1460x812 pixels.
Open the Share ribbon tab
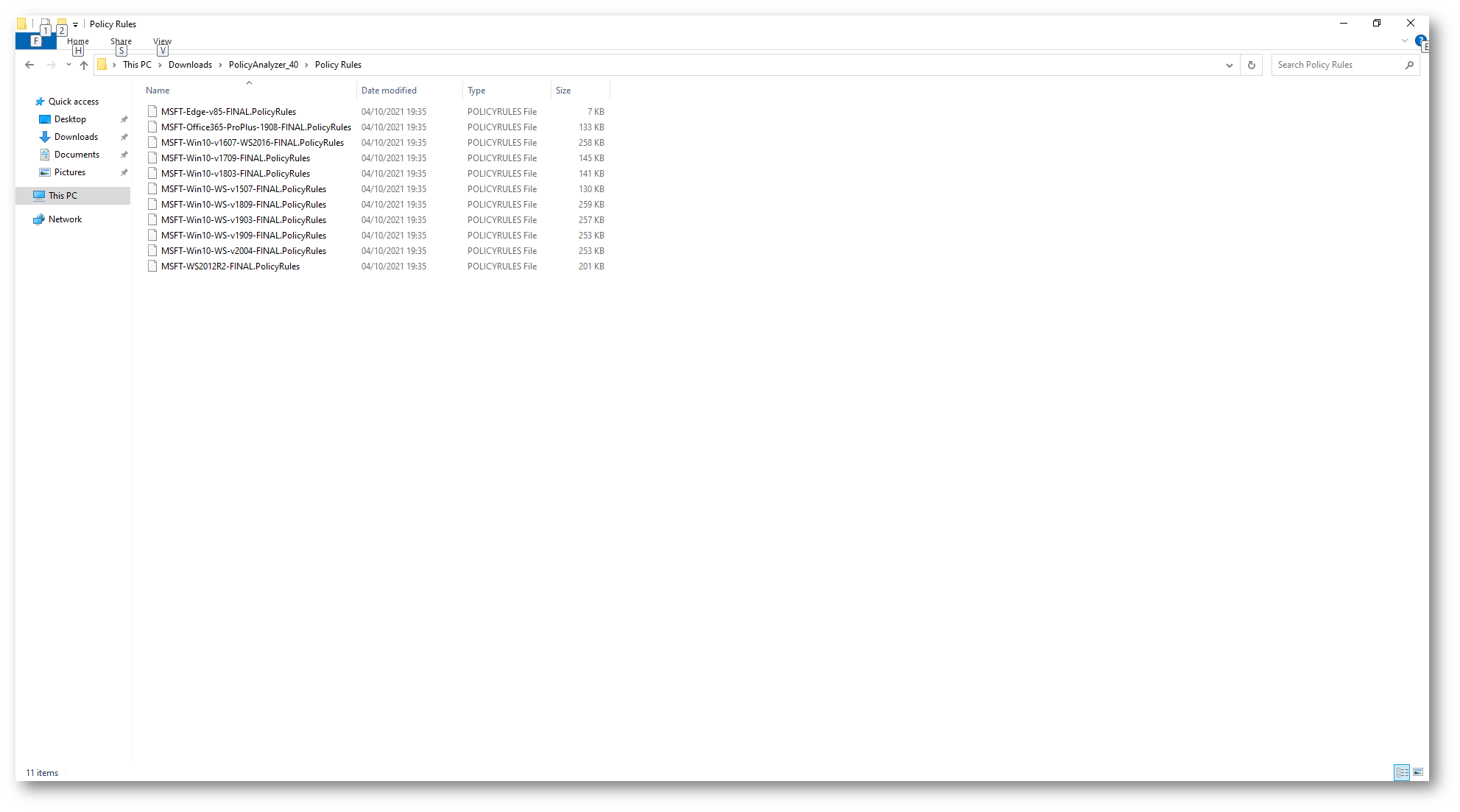pos(121,41)
